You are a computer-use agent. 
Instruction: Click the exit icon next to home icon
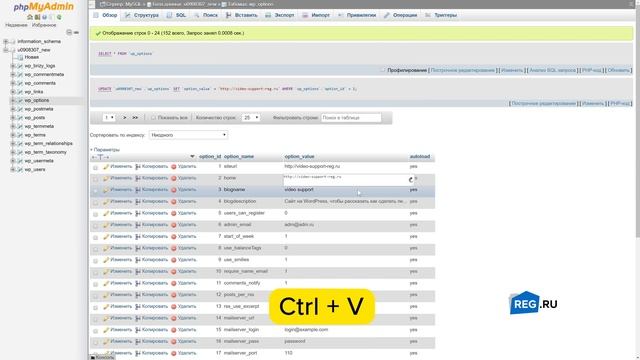pyautogui.click(x=37, y=17)
